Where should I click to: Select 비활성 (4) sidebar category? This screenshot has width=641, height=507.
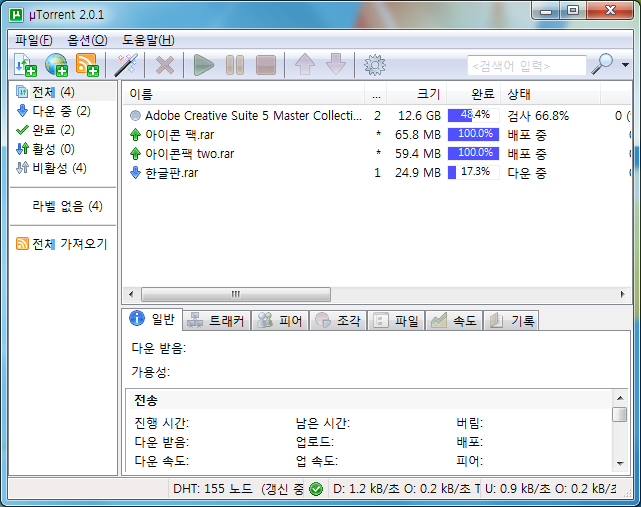pos(51,168)
